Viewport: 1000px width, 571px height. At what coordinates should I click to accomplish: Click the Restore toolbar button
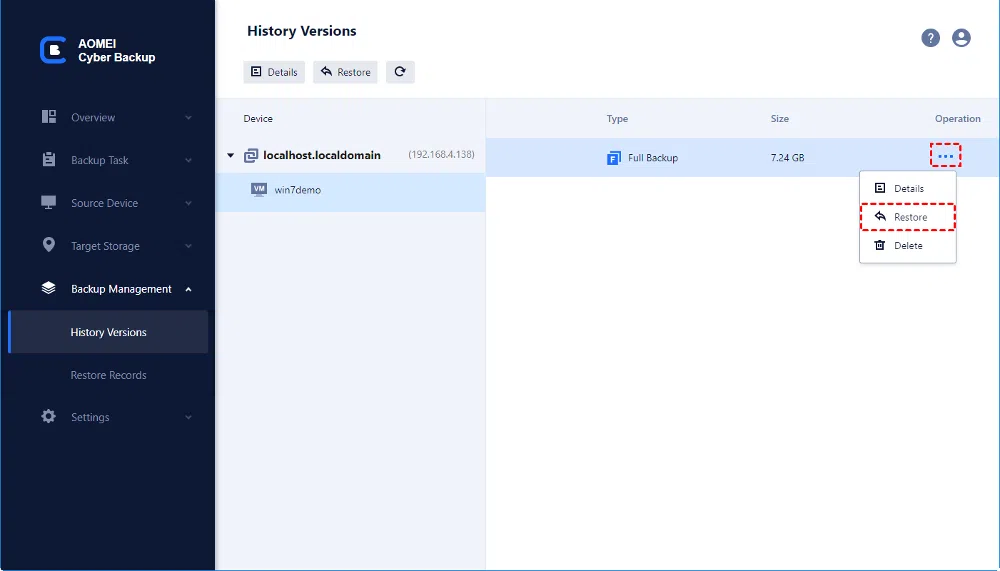point(345,72)
